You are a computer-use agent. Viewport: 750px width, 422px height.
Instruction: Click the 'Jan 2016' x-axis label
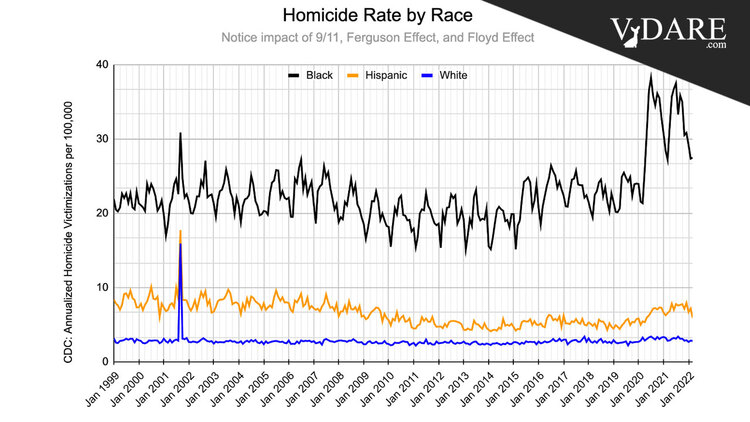pyautogui.click(x=527, y=388)
